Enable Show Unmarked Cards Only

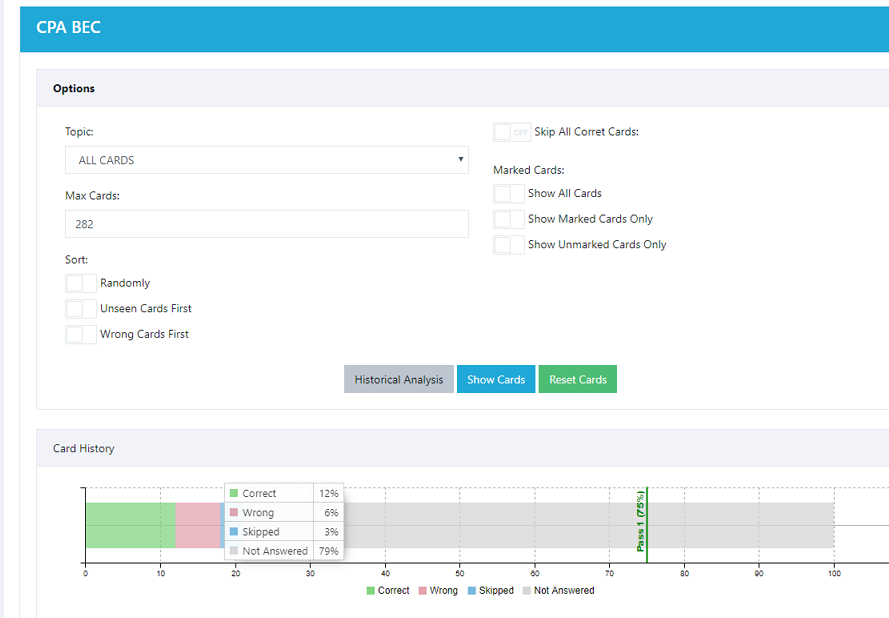coord(509,245)
